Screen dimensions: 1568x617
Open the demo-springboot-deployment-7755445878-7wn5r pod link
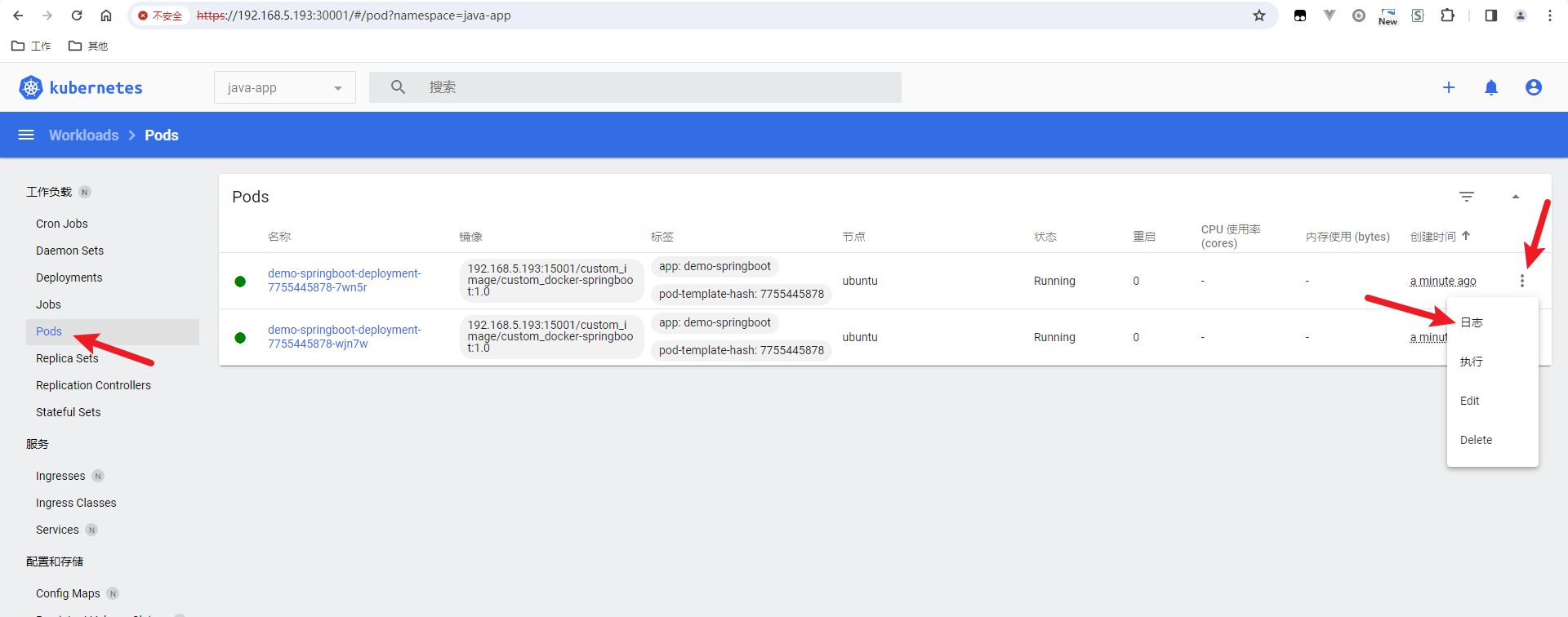click(344, 280)
